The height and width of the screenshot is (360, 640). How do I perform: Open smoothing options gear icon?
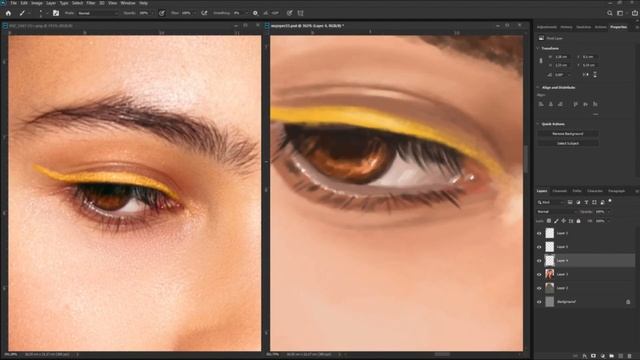point(255,13)
